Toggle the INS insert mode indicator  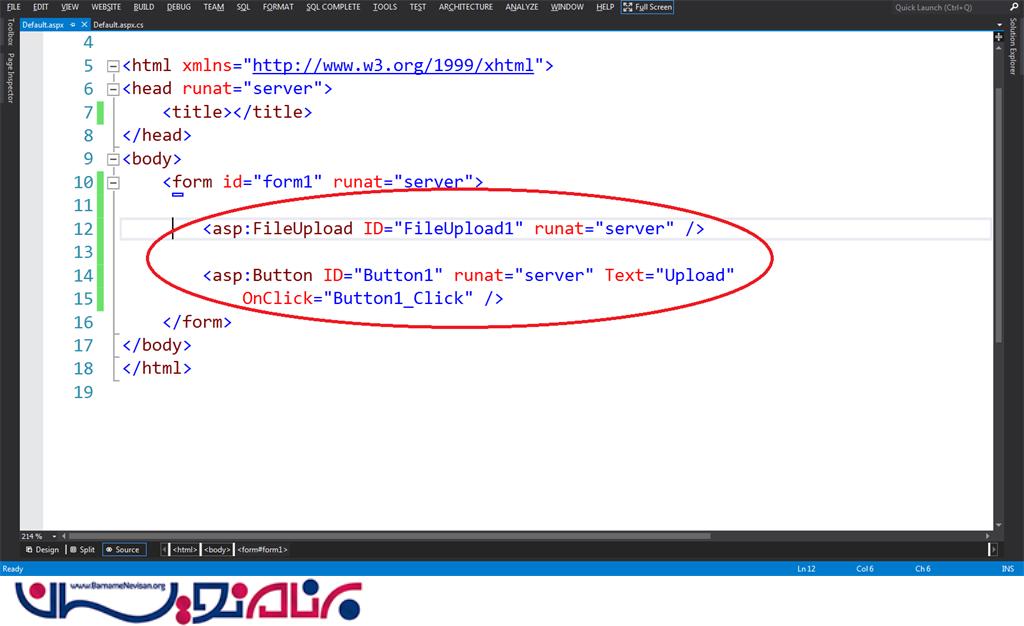pyautogui.click(x=1008, y=569)
